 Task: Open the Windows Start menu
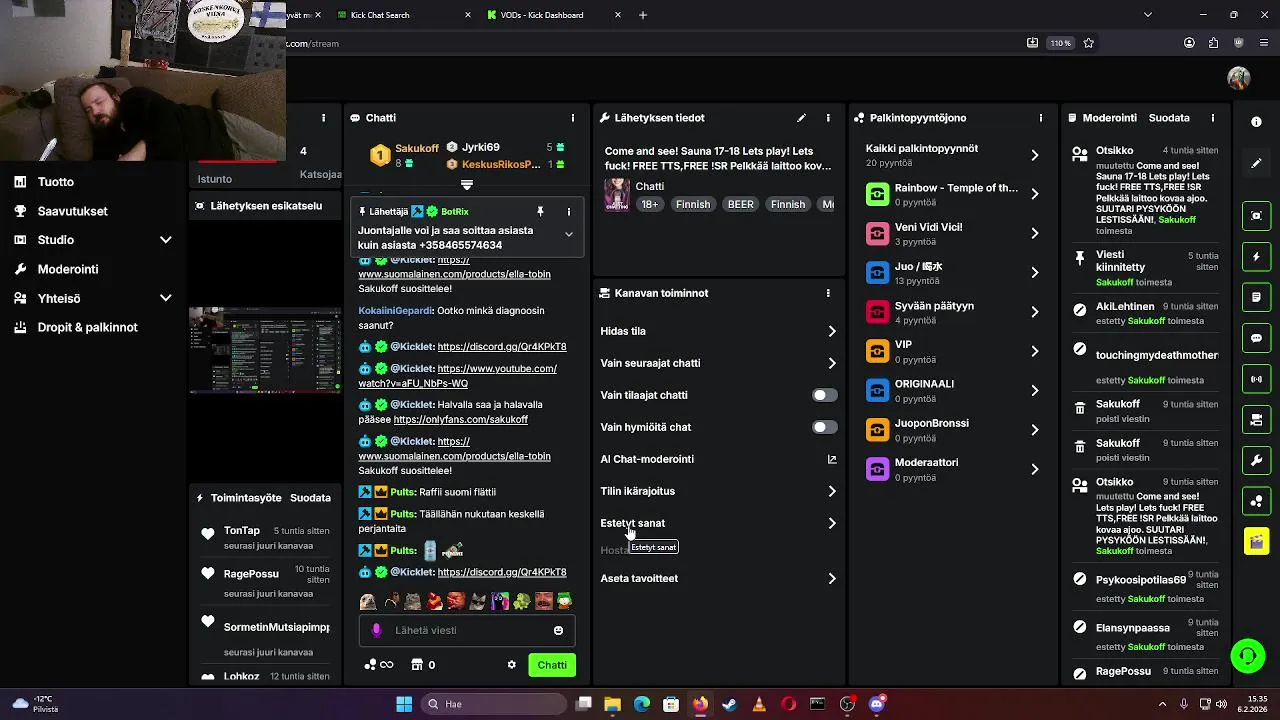404,704
